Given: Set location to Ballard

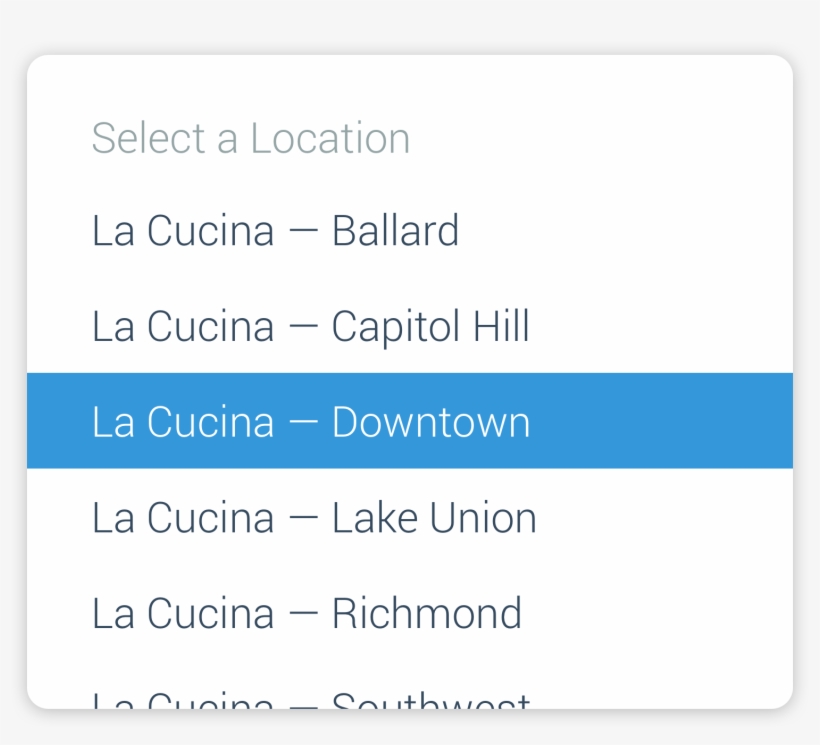Looking at the screenshot, I should 276,231.
